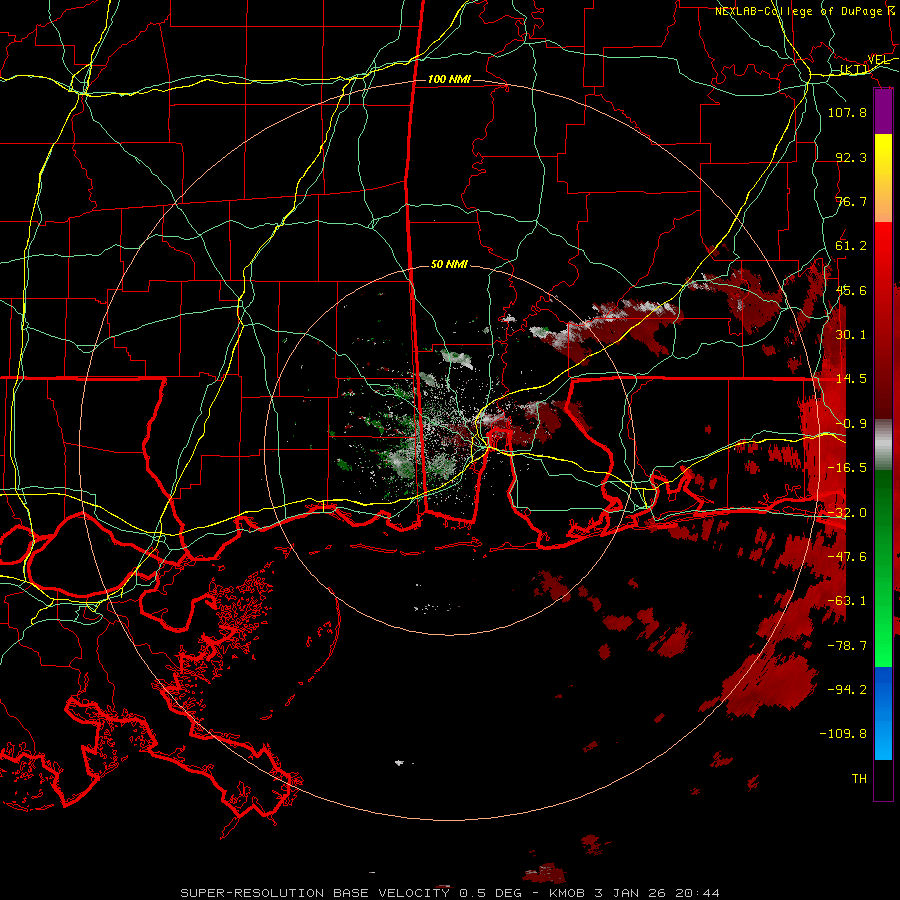Click the "76.7" velocity scale value
This screenshot has width=900, height=900.
tap(851, 201)
